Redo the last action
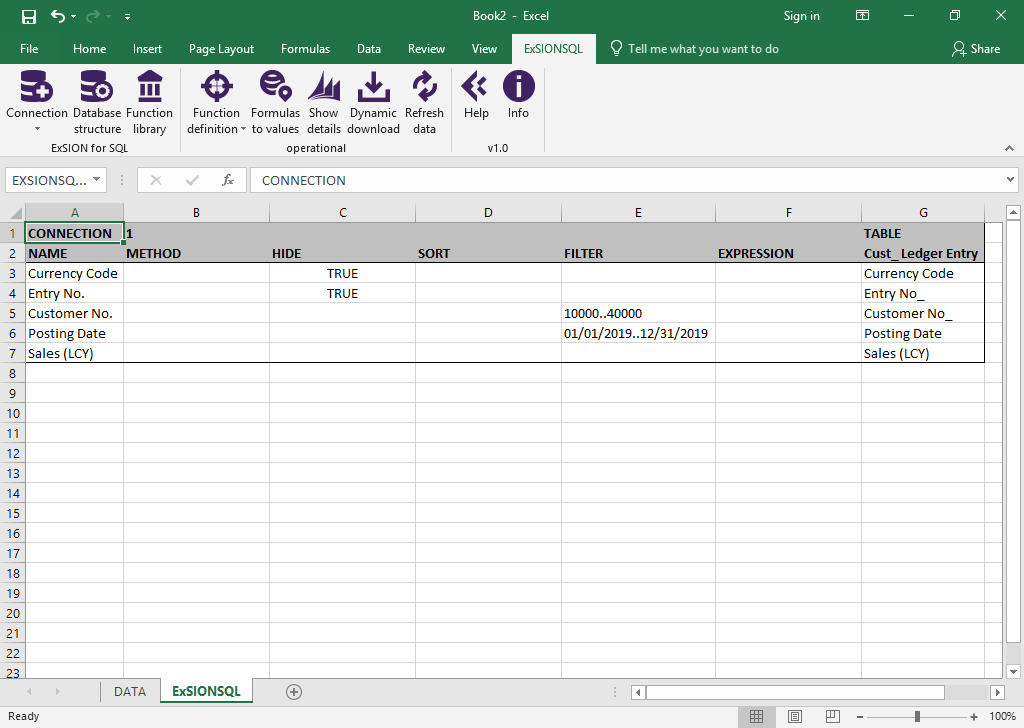1024x728 pixels. point(94,16)
